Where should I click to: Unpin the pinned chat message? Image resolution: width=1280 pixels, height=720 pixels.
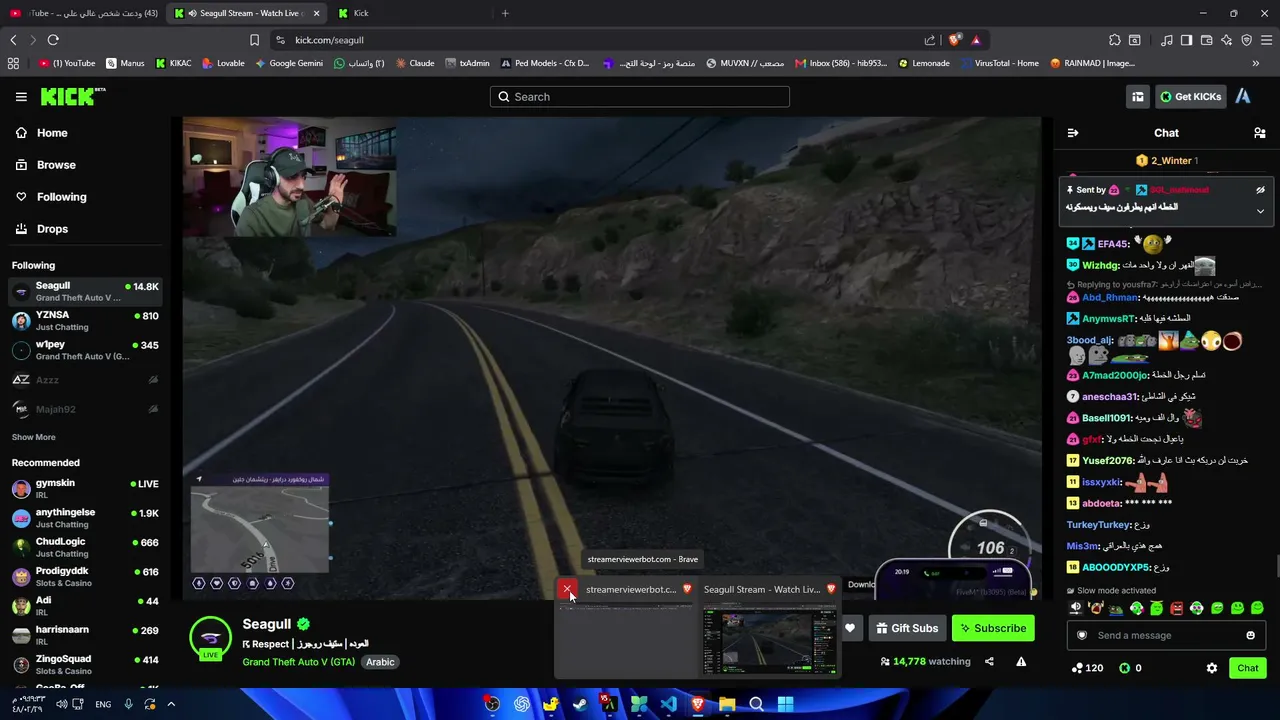[x=1260, y=190]
